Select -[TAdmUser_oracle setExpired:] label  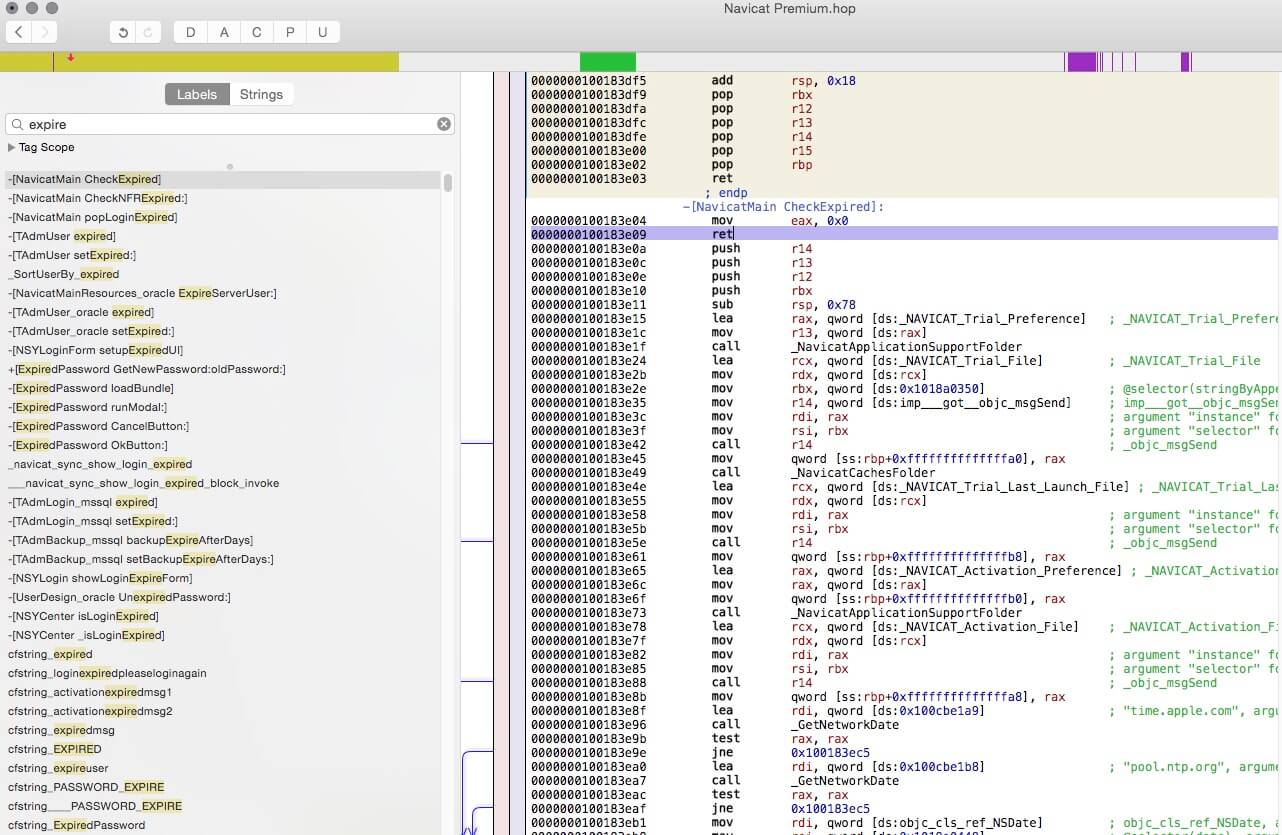(x=91, y=331)
